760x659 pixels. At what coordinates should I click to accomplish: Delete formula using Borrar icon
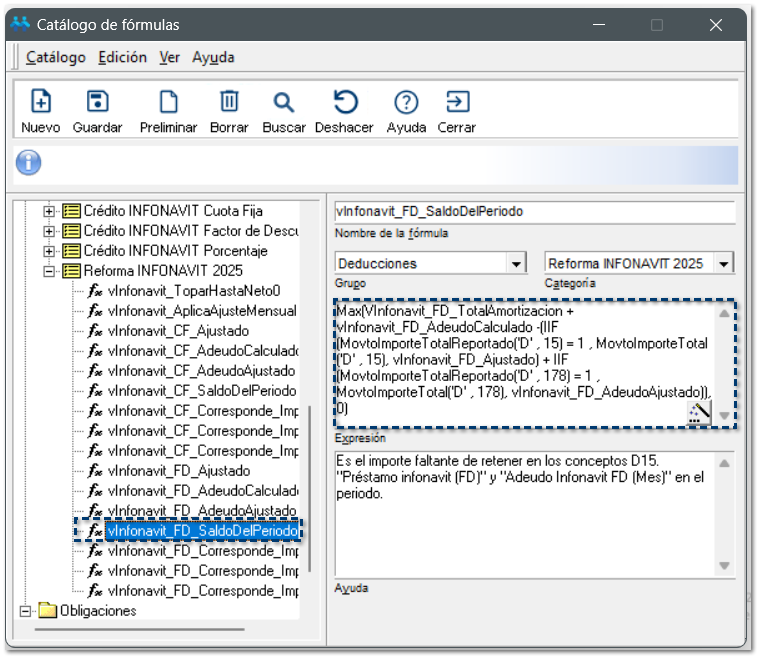pyautogui.click(x=229, y=102)
